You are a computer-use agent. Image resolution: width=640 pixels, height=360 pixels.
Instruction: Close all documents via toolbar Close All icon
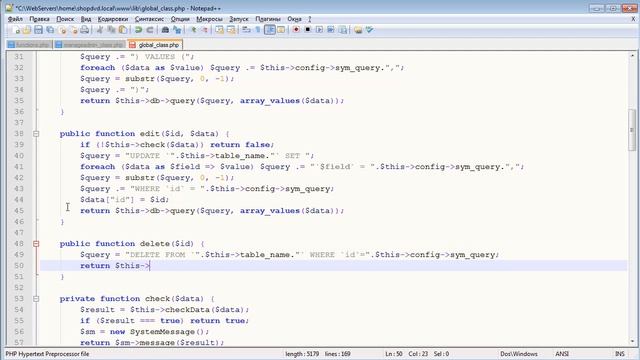coord(73,30)
